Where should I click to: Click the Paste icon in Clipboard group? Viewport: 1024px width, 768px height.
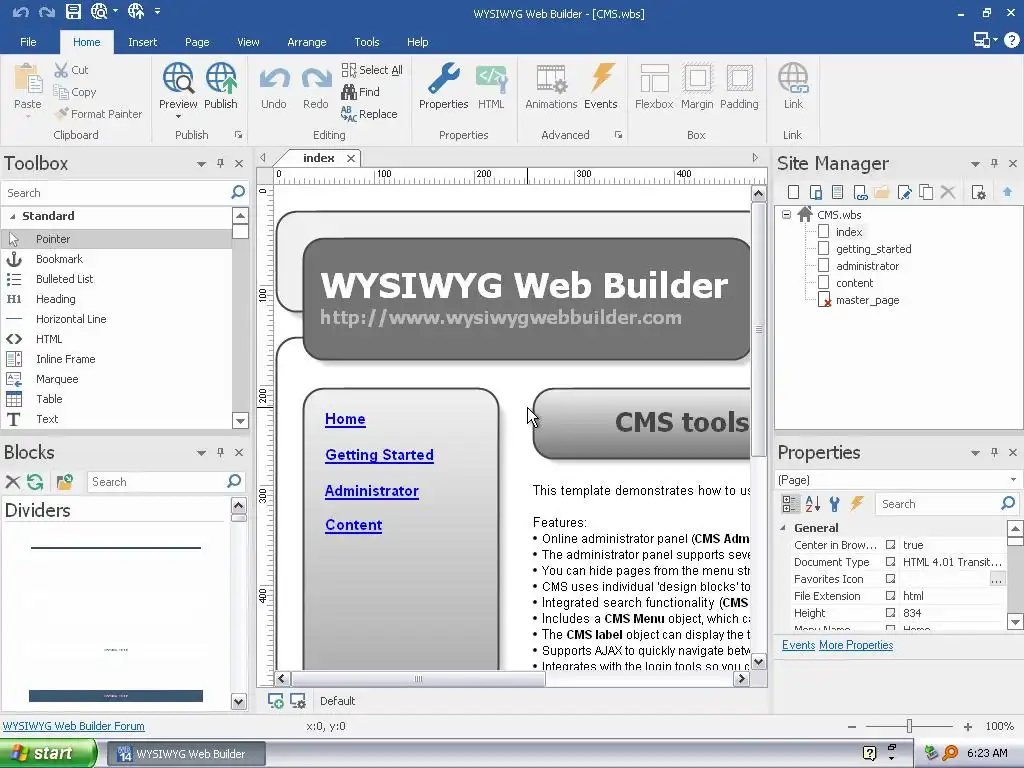pyautogui.click(x=27, y=78)
